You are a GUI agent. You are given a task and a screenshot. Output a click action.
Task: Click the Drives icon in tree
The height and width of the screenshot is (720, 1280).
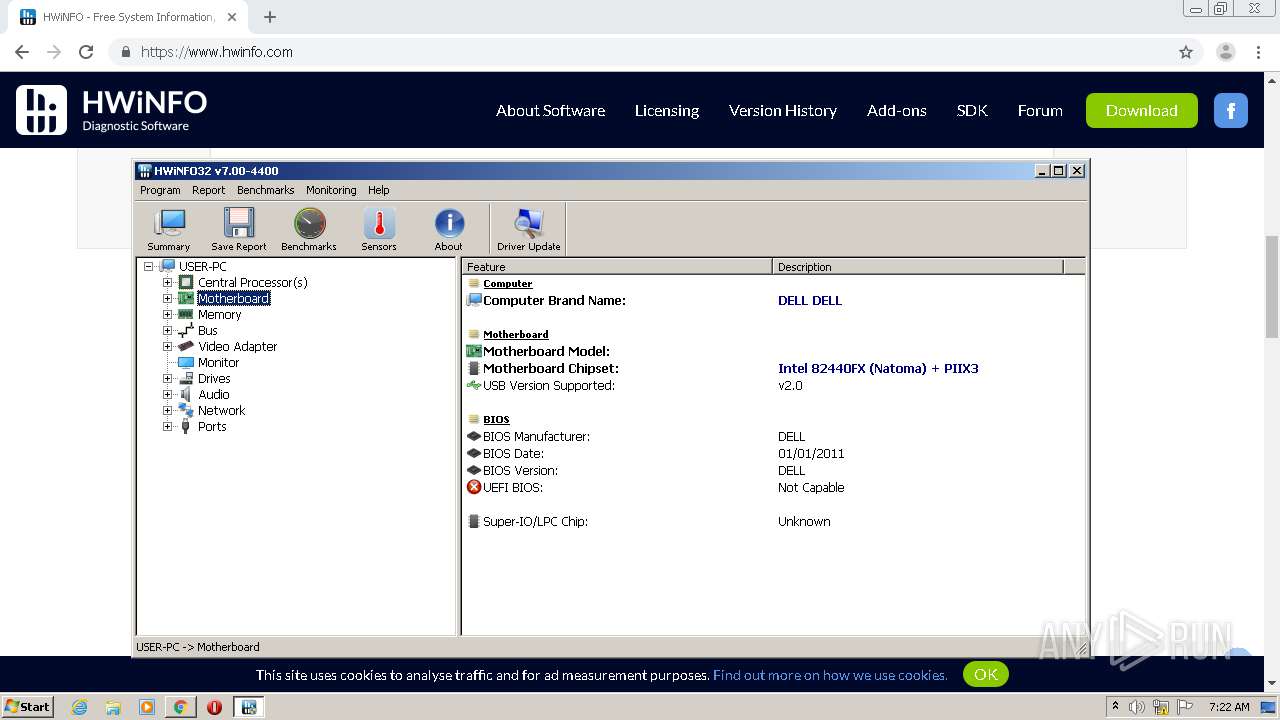pos(185,378)
